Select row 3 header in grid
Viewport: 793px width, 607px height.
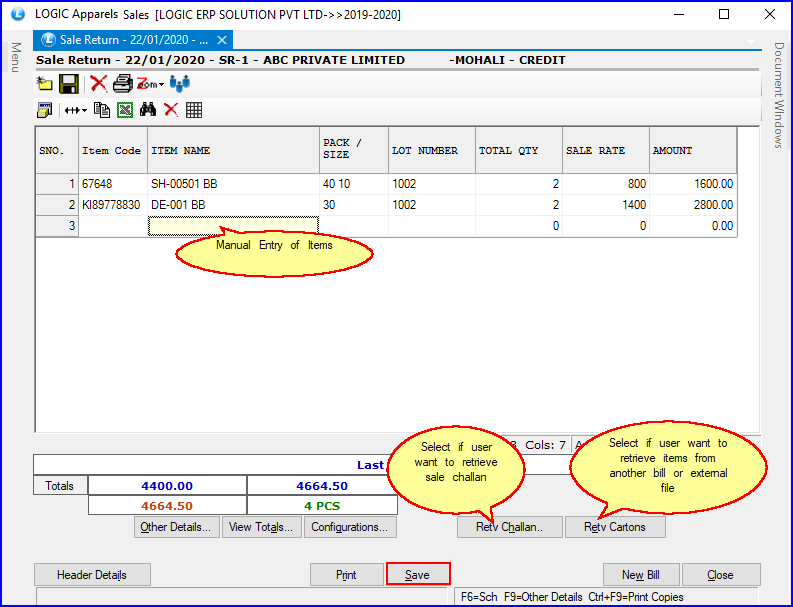[57, 226]
